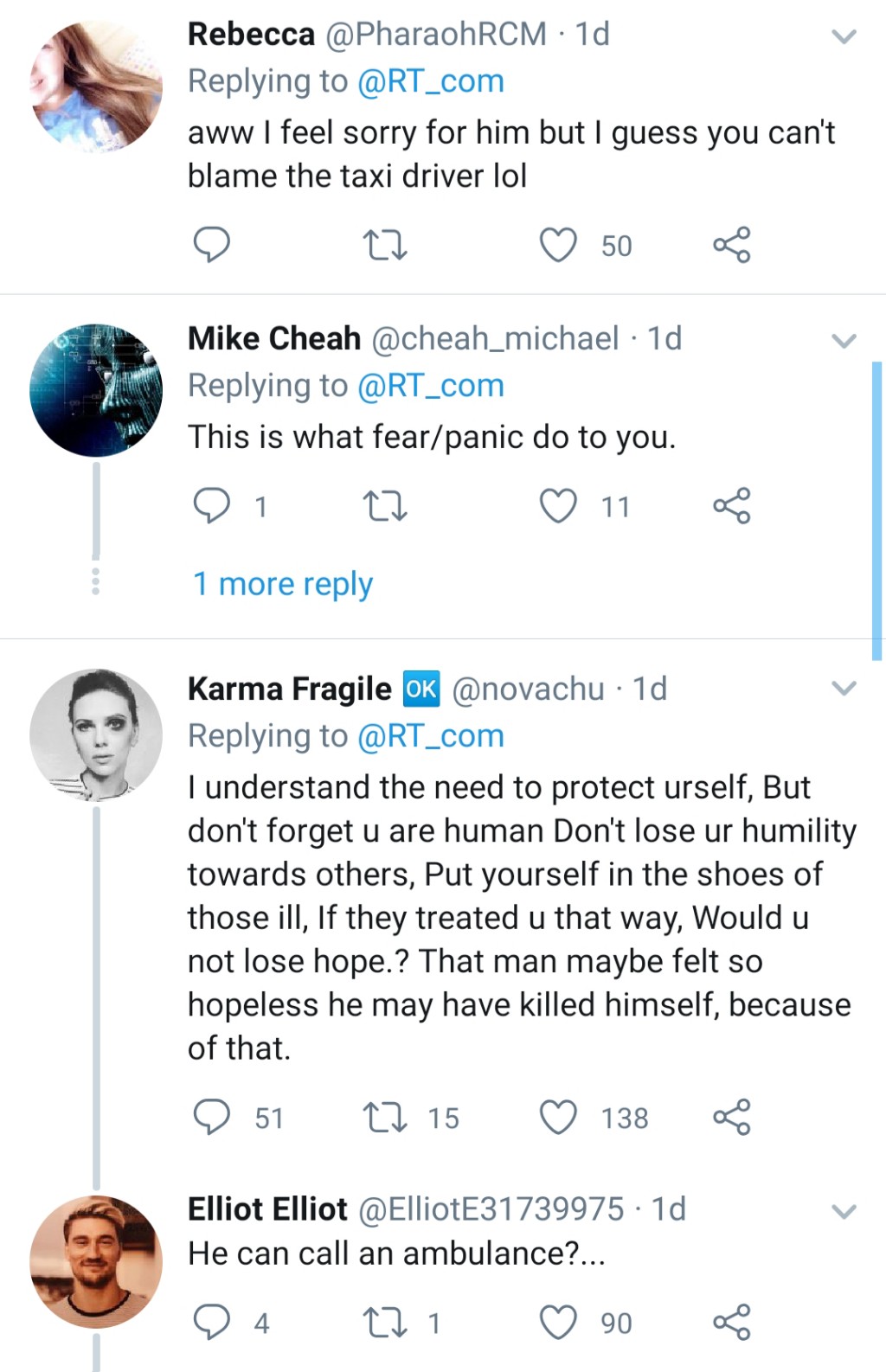886x1372 pixels.
Task: Like Rebecca's tweet with 50 likes
Action: click(558, 246)
